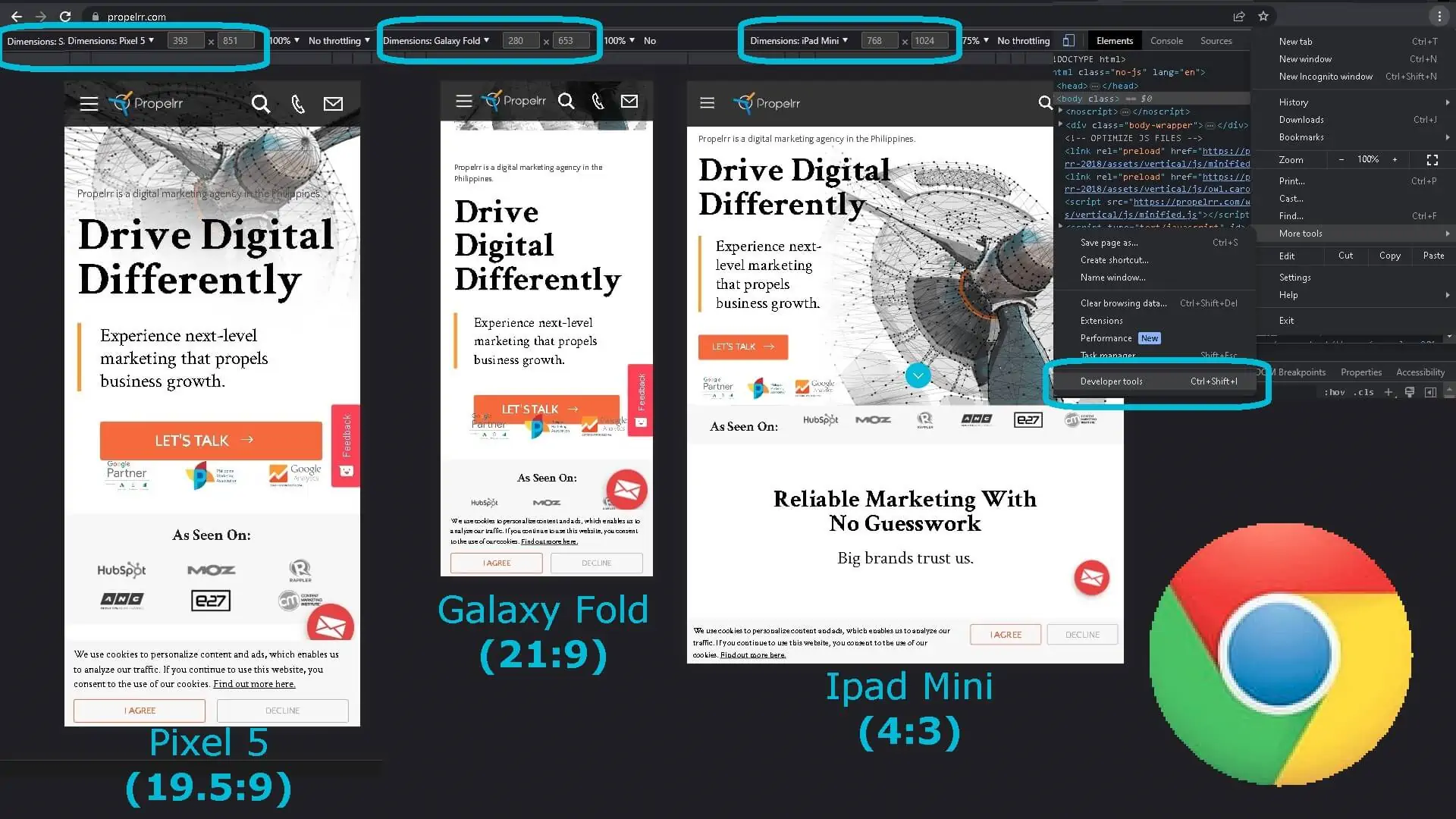Click I AGREE in Pixel 5 cookie banner
This screenshot has width=1456, height=819.
[x=140, y=711]
